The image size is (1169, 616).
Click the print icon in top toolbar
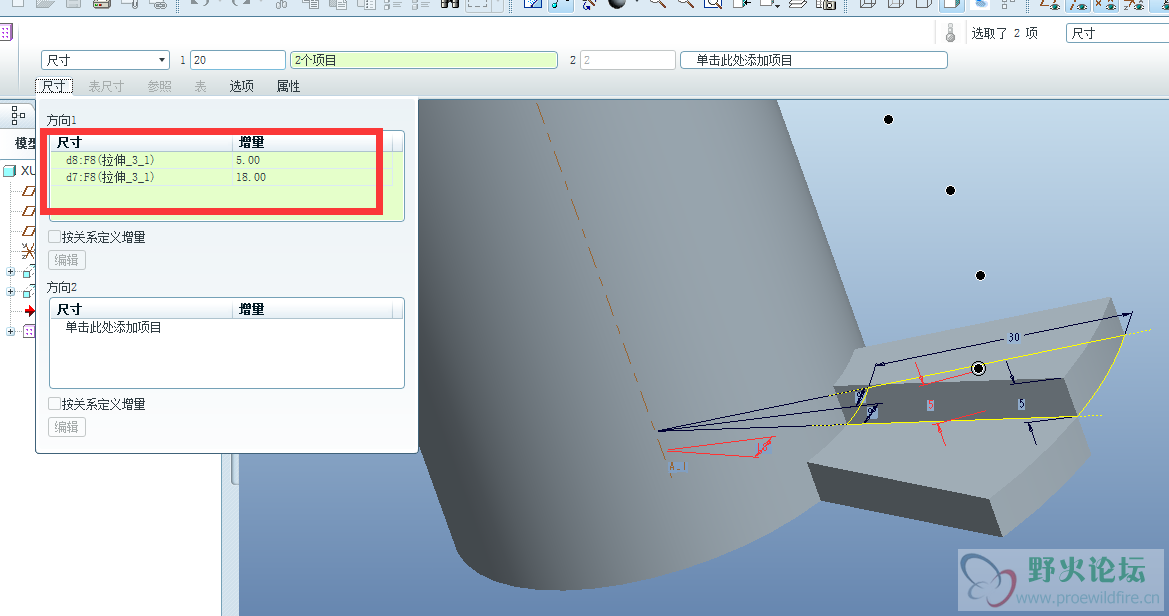pyautogui.click(x=101, y=4)
